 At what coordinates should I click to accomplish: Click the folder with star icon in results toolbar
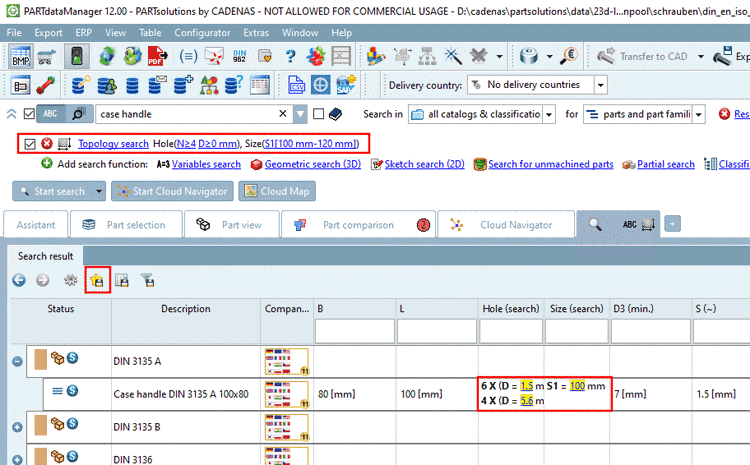97,280
